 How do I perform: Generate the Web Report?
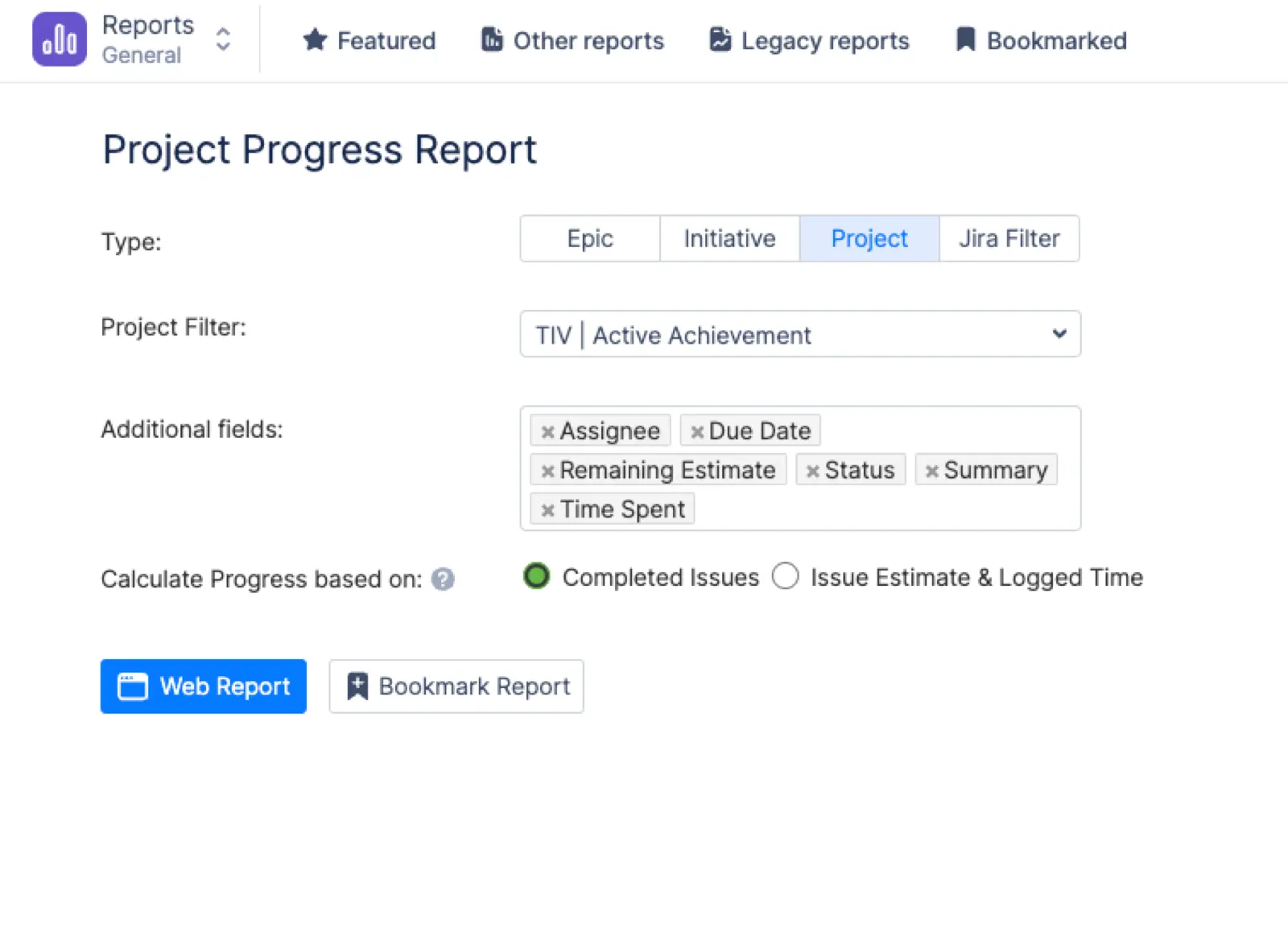(203, 686)
